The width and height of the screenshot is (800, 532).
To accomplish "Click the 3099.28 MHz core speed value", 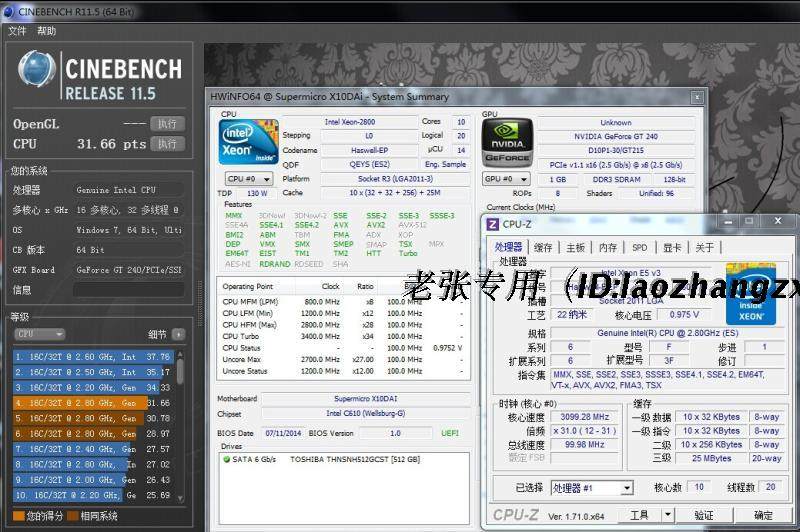I will pyautogui.click(x=585, y=417).
